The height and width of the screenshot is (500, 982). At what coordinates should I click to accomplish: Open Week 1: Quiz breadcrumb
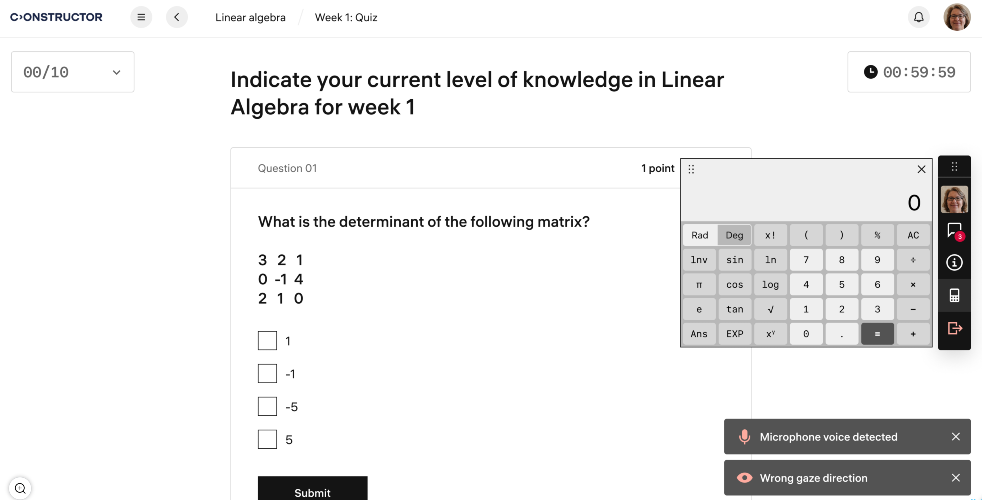click(x=346, y=17)
